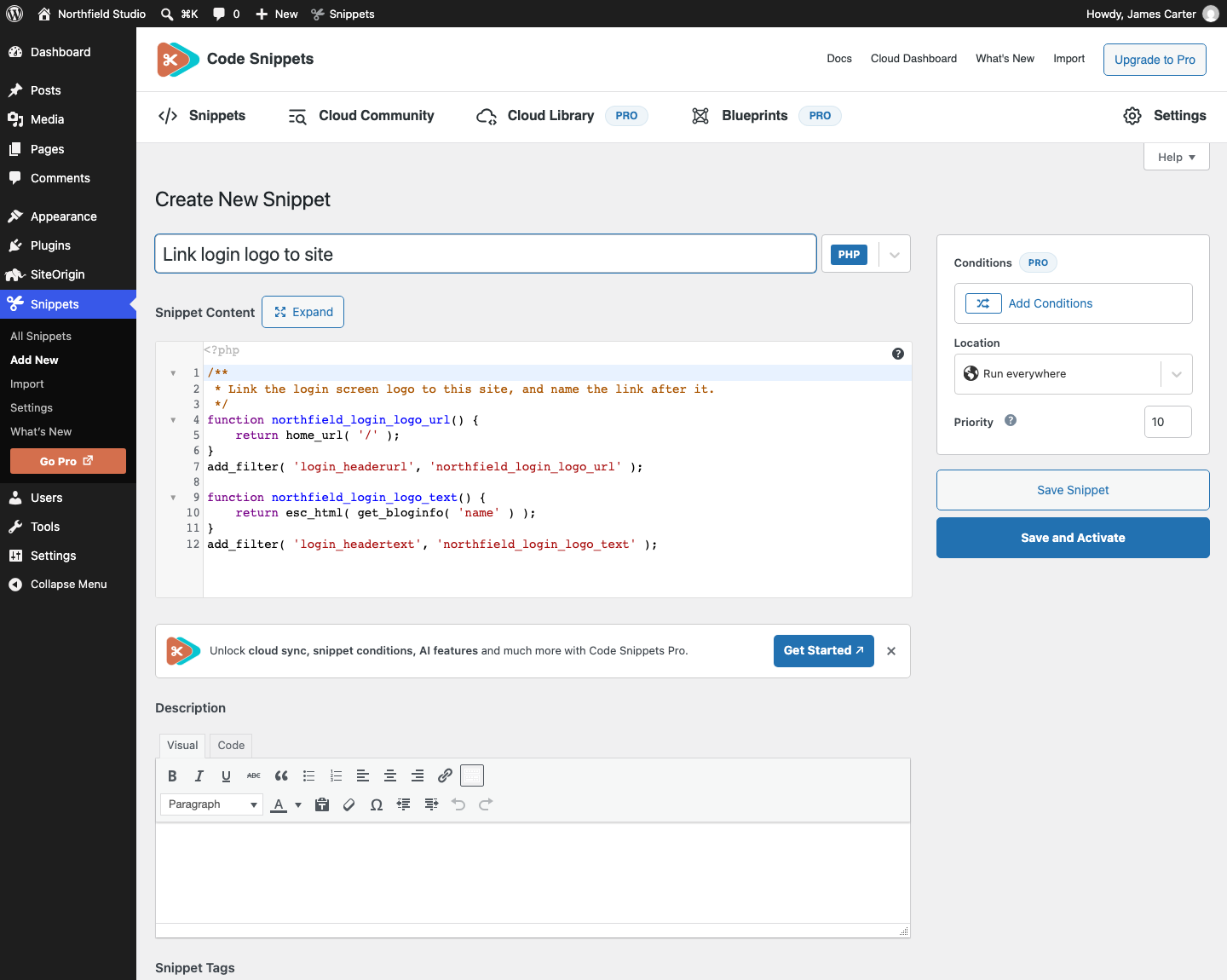The height and width of the screenshot is (980, 1227).
Task: Start a numbered list in description
Action: 336,775
